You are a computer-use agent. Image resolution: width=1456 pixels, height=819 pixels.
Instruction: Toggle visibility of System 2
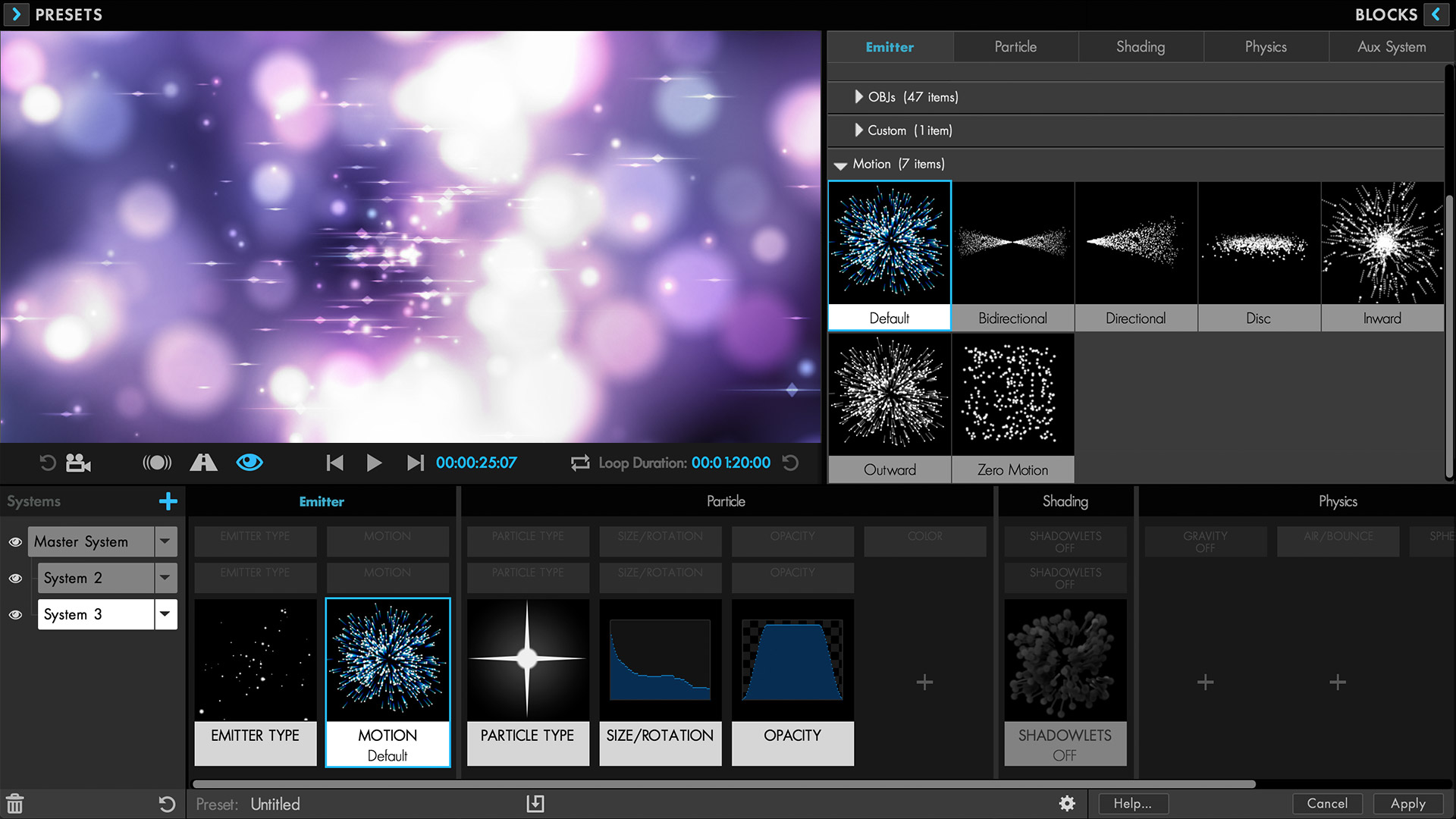pos(15,579)
